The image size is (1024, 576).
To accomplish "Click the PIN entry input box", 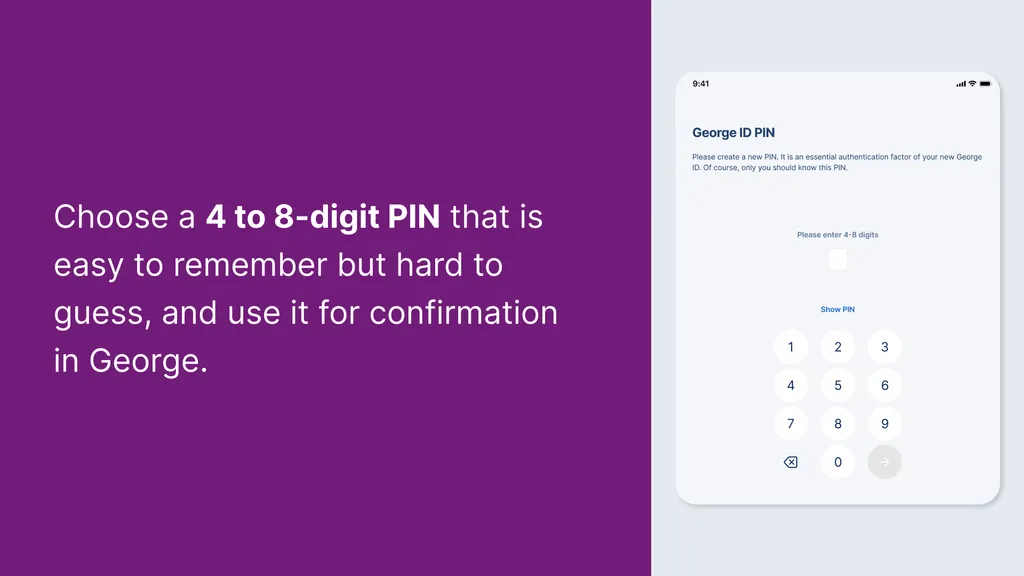I will click(x=837, y=259).
